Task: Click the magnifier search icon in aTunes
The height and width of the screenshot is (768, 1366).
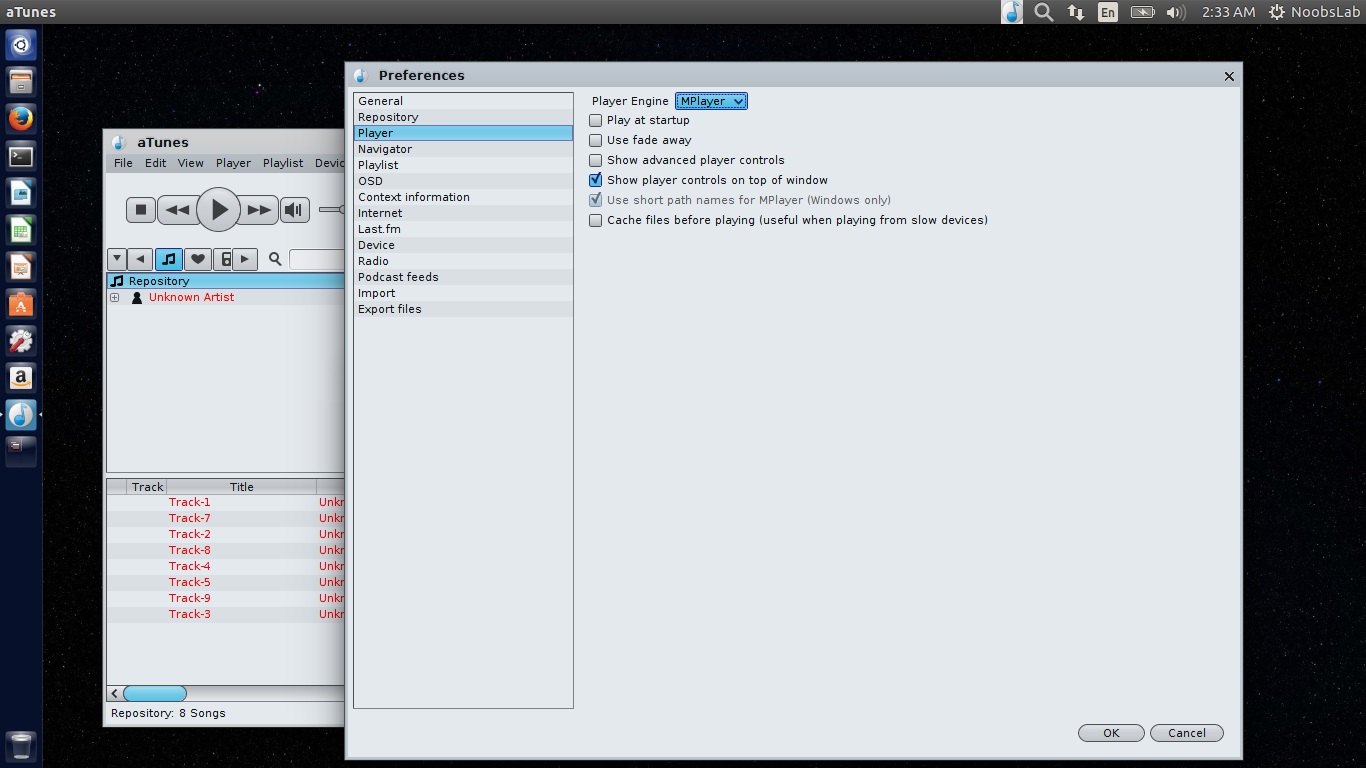Action: point(275,259)
